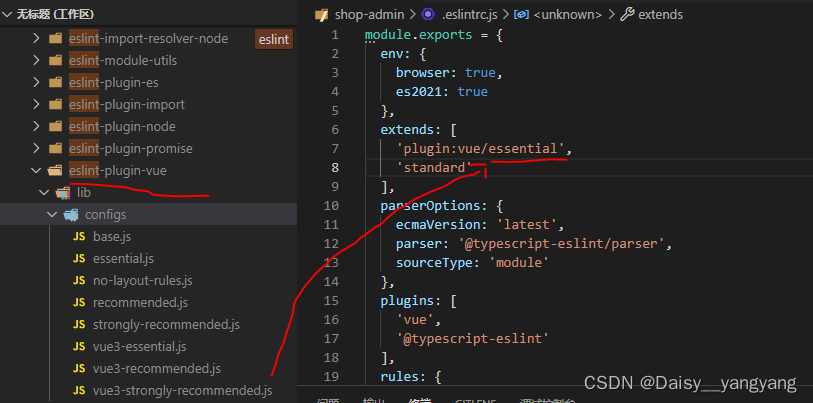This screenshot has height=403, width=813.
Task: Click line number 8 in the gutter
Action: click(334, 168)
